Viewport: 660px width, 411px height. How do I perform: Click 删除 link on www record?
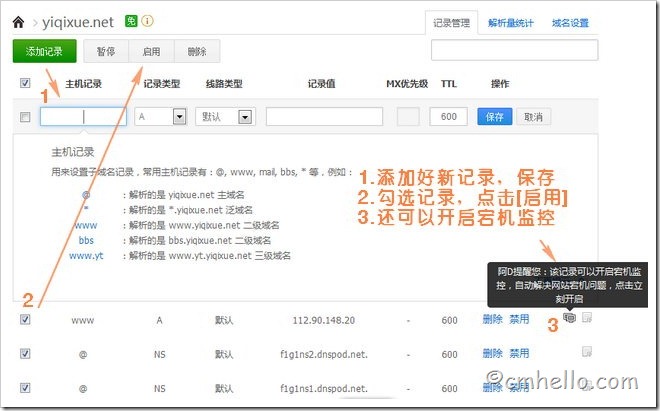pyautogui.click(x=492, y=320)
